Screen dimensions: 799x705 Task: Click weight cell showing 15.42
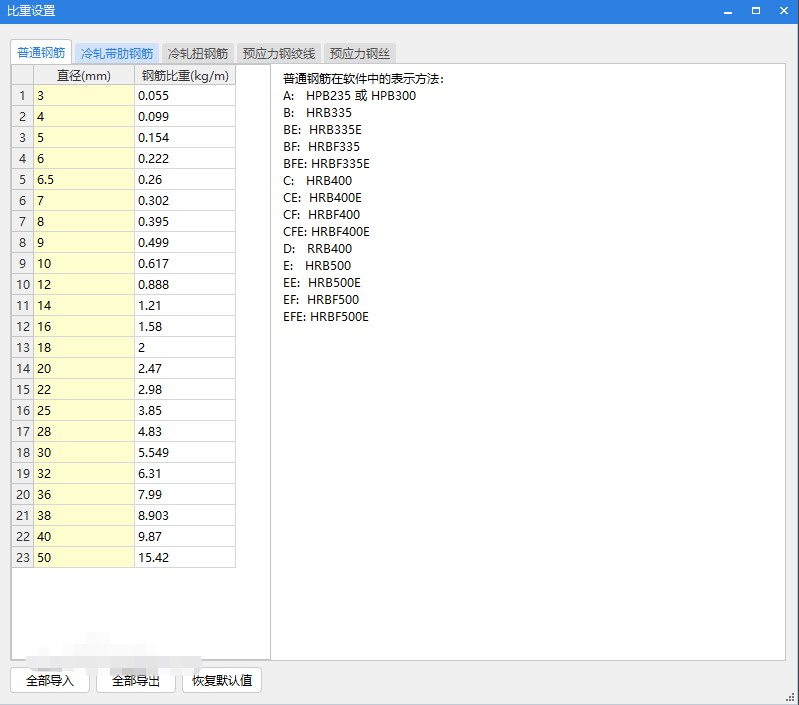coord(185,557)
